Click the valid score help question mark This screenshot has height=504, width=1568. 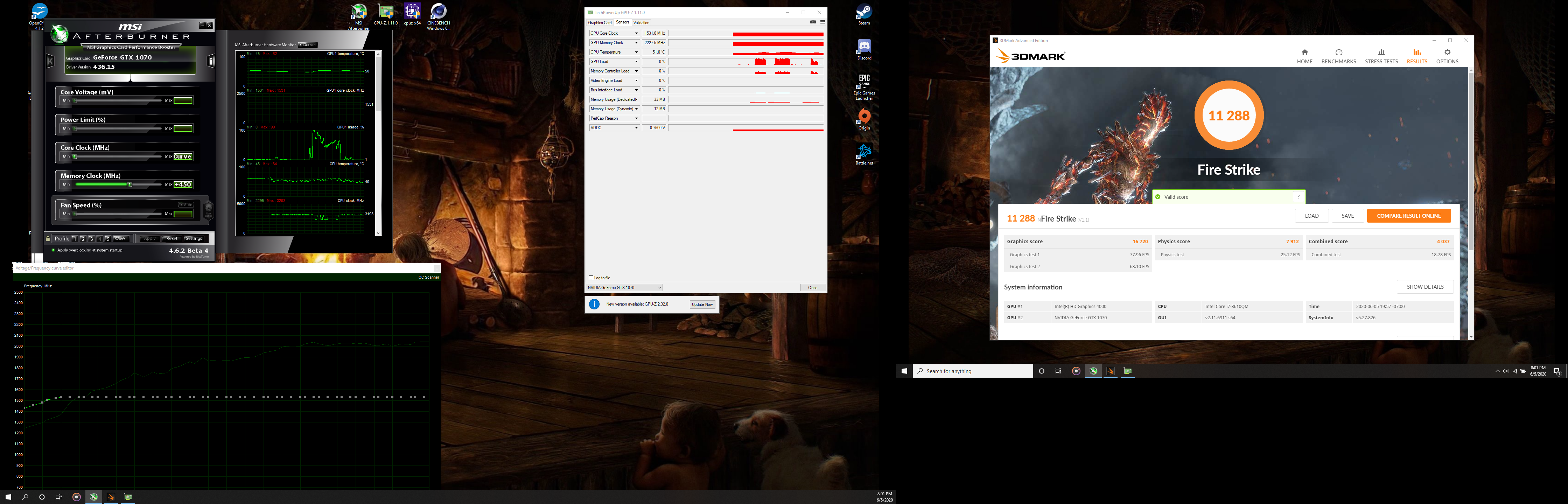pos(1298,197)
